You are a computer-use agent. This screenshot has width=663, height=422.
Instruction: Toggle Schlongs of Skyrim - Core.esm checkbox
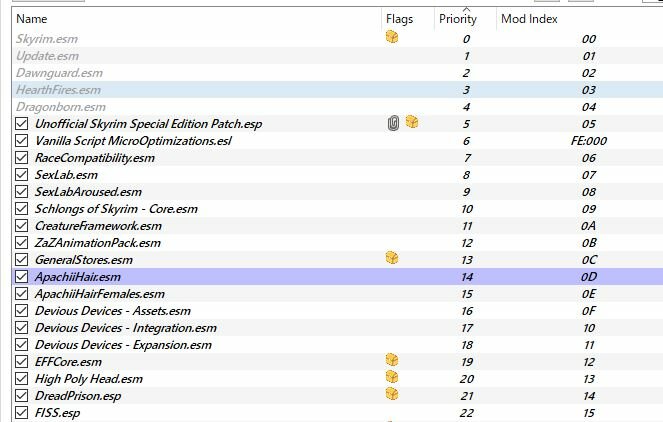(22, 209)
